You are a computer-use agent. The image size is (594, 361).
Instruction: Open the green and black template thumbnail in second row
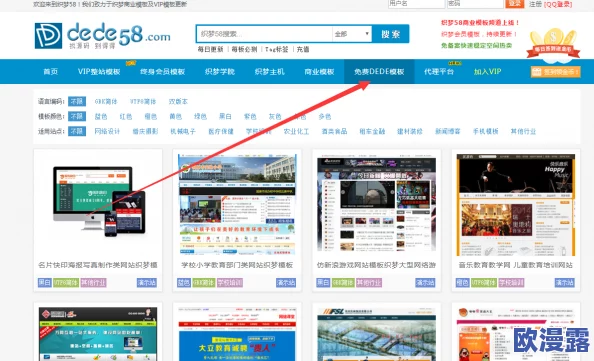pos(98,334)
